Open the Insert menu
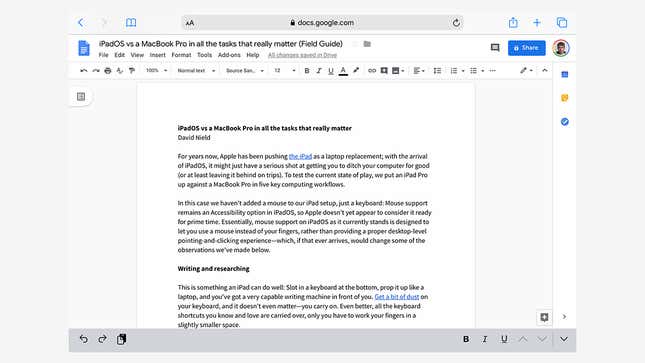The image size is (645, 363). point(158,55)
